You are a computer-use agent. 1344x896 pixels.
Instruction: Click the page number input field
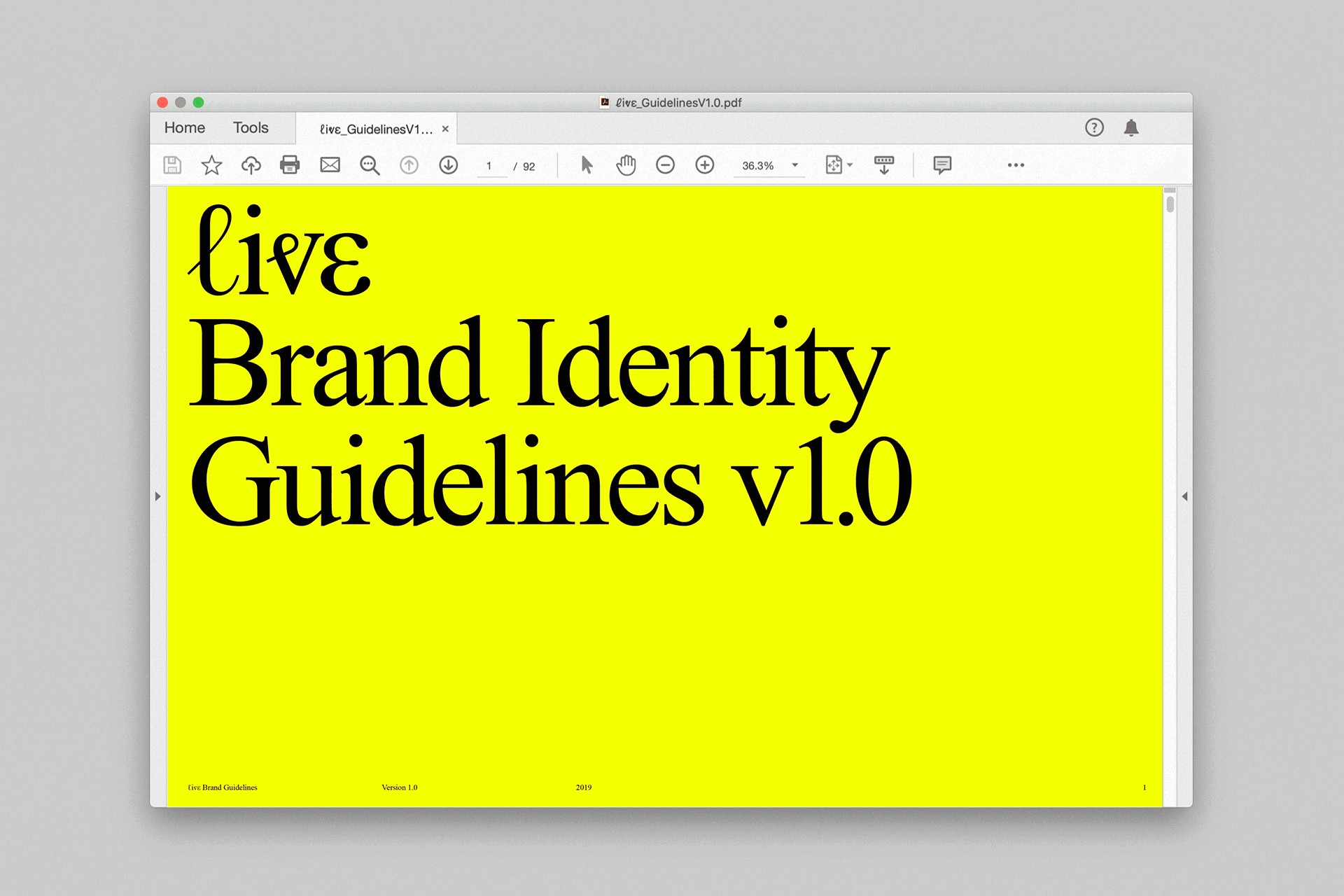tap(490, 166)
